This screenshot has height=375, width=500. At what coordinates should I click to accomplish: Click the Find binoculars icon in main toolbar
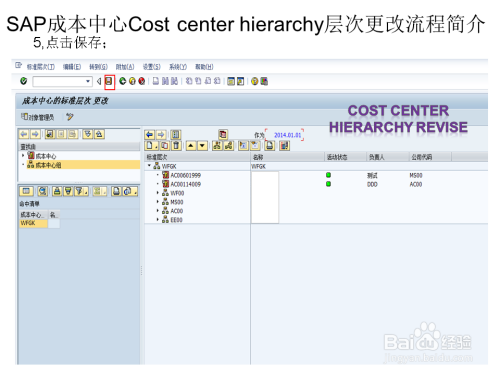(165, 81)
